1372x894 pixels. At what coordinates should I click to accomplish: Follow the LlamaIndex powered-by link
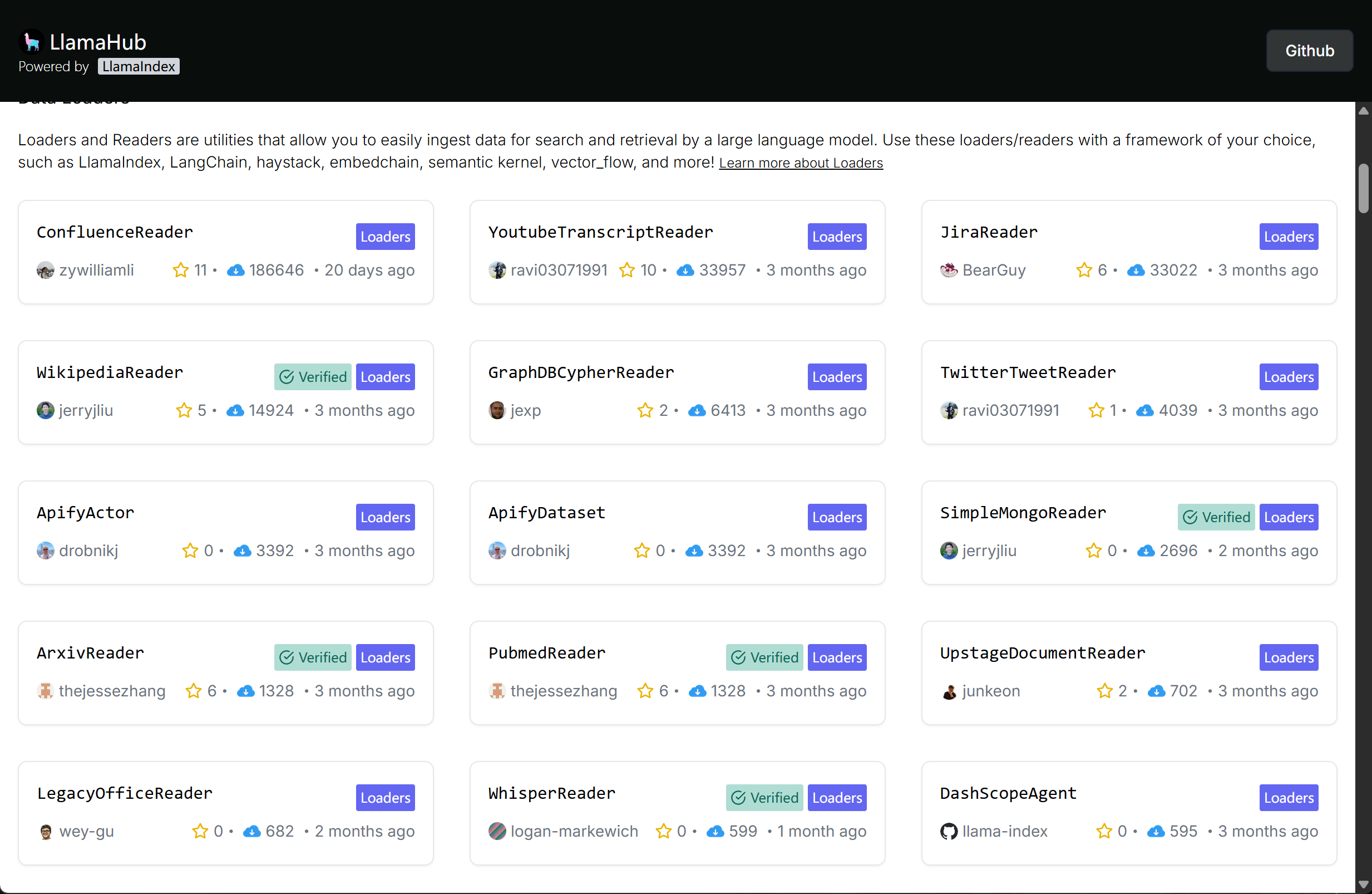139,66
